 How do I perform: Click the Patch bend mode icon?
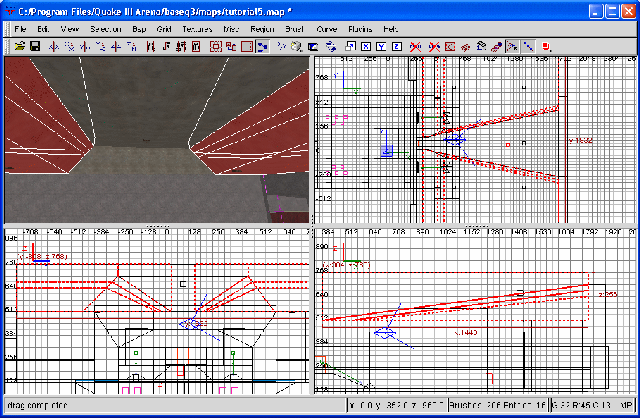[481, 47]
